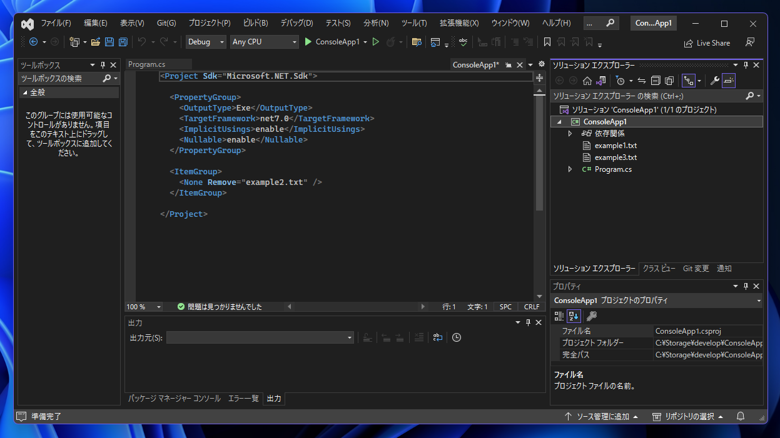Switch to the Git 変更 tab

pos(695,268)
